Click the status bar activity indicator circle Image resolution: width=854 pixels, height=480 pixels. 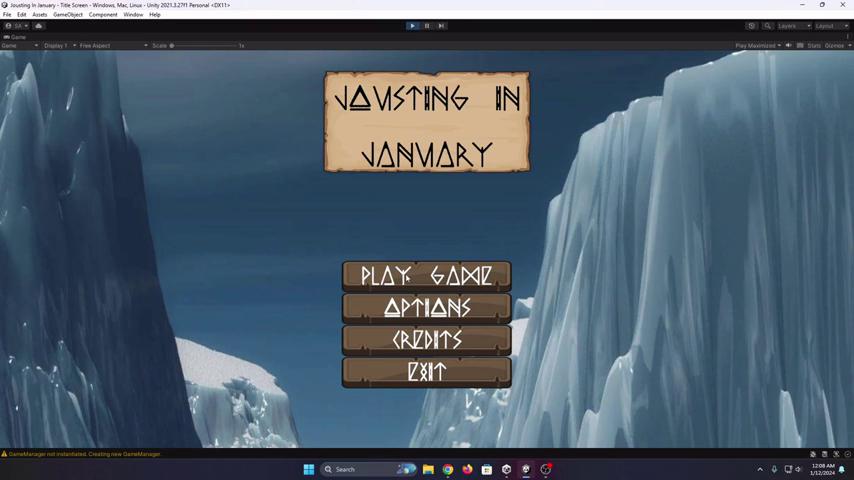click(847, 454)
